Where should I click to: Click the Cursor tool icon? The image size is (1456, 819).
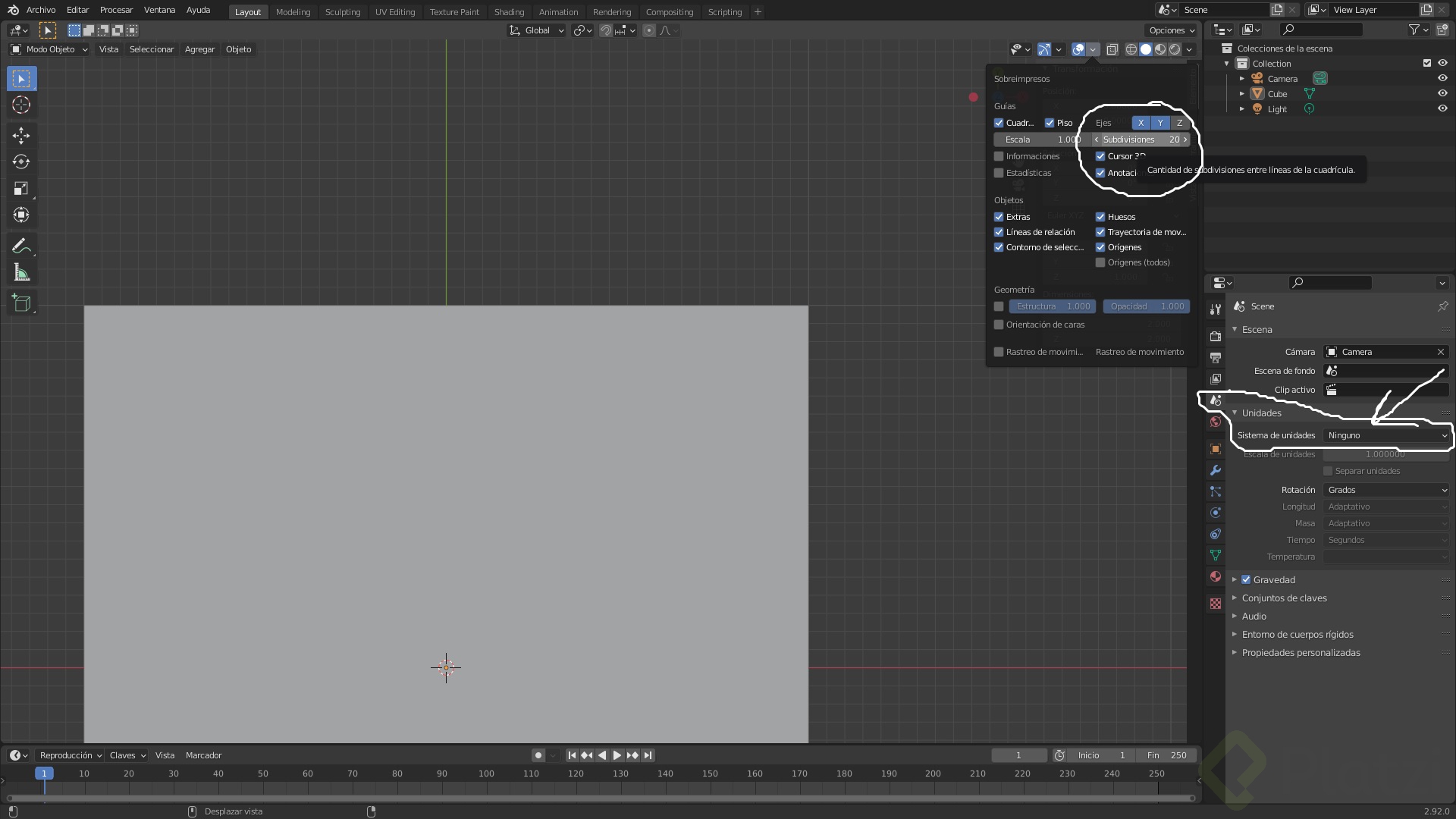pyautogui.click(x=21, y=105)
